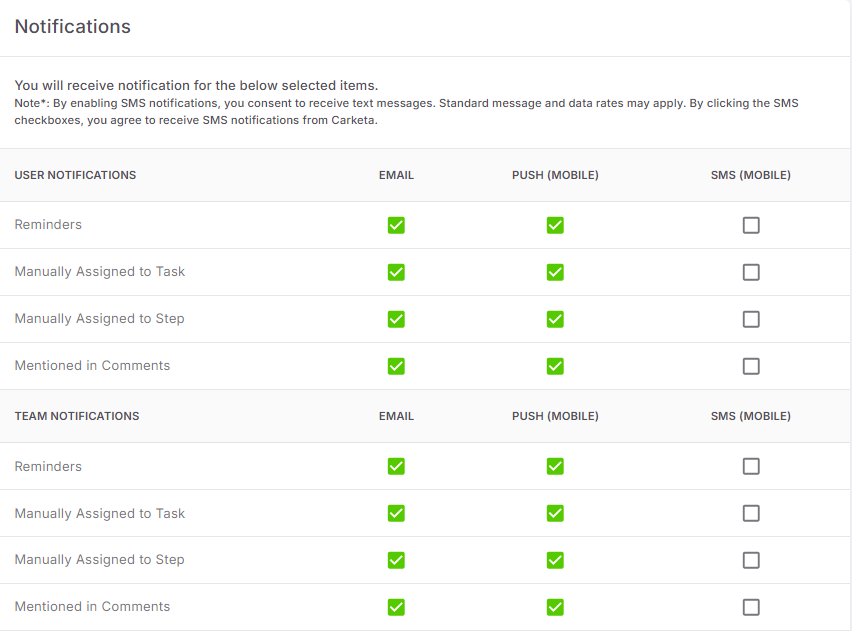This screenshot has width=852, height=631.
Task: Disable Push for Team Reminders
Action: point(555,466)
